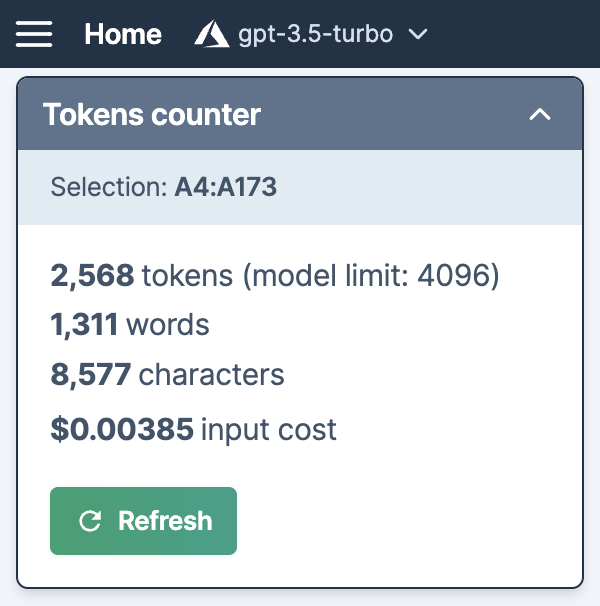Click the circular arrow icon in Refresh
600x606 pixels.
coord(90,521)
